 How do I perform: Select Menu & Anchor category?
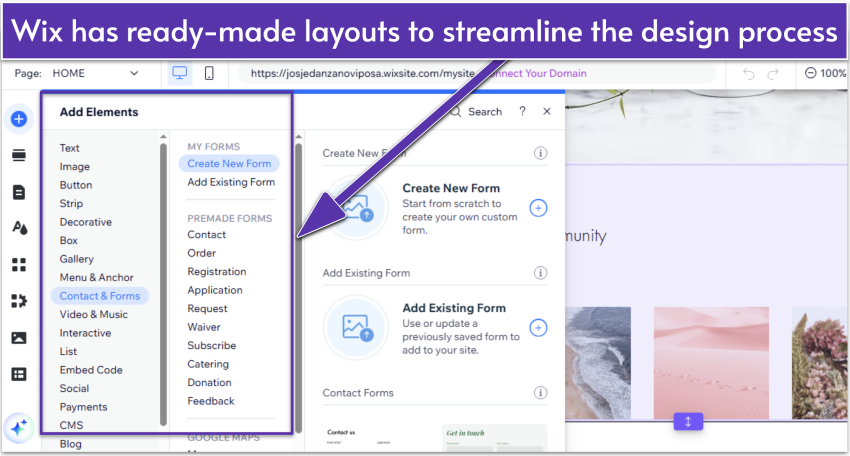[x=96, y=277]
